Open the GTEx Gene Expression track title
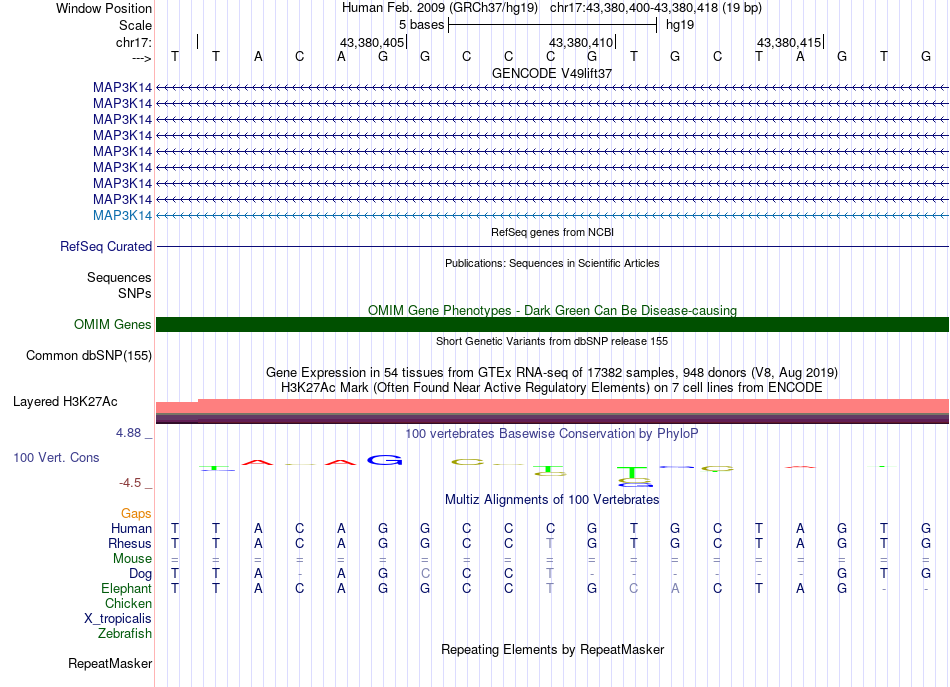Screen dimensions: 950x687 click(x=552, y=372)
